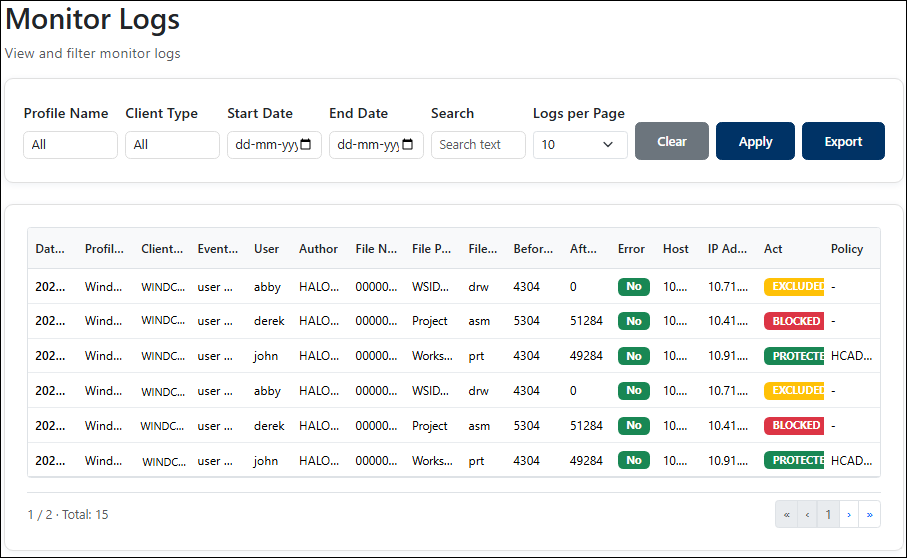907x558 pixels.
Task: Focus the End Date input field
Action: coord(376,145)
